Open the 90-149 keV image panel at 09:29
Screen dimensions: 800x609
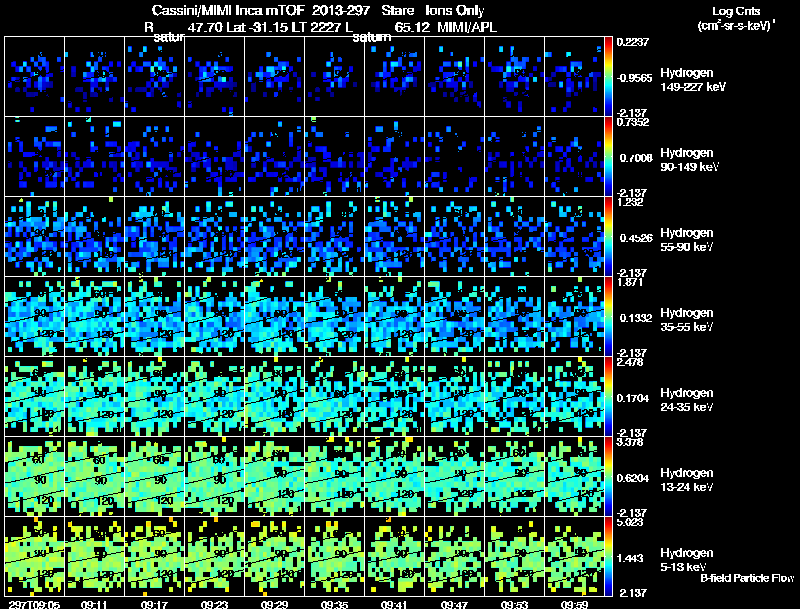(x=274, y=156)
